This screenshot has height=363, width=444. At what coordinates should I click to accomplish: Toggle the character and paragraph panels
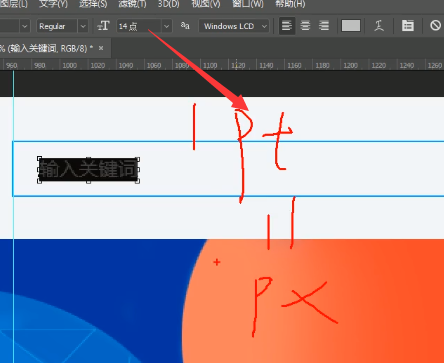click(x=408, y=26)
